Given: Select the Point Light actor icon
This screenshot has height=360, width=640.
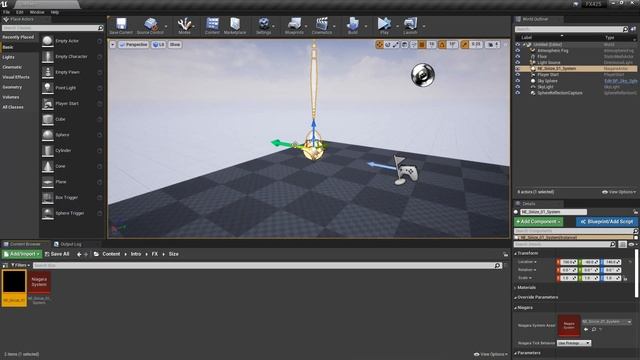Looking at the screenshot, I should [x=48, y=88].
